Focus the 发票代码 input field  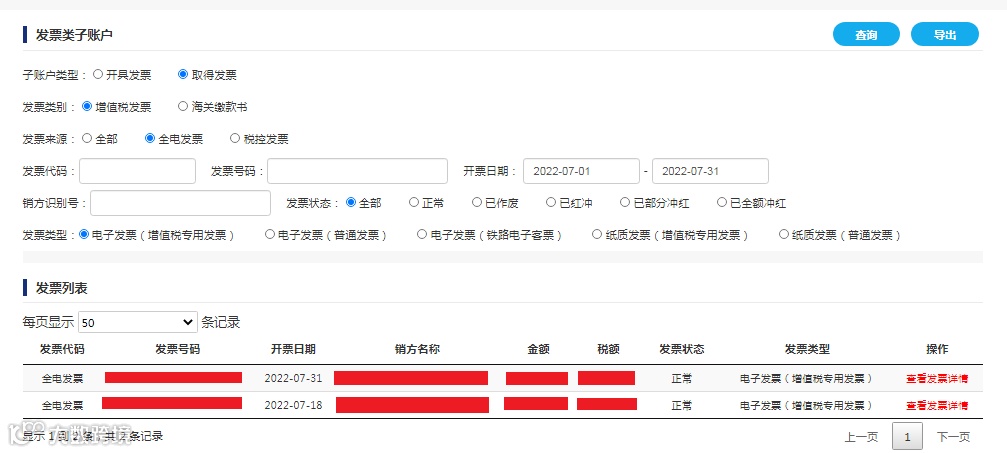coord(137,171)
